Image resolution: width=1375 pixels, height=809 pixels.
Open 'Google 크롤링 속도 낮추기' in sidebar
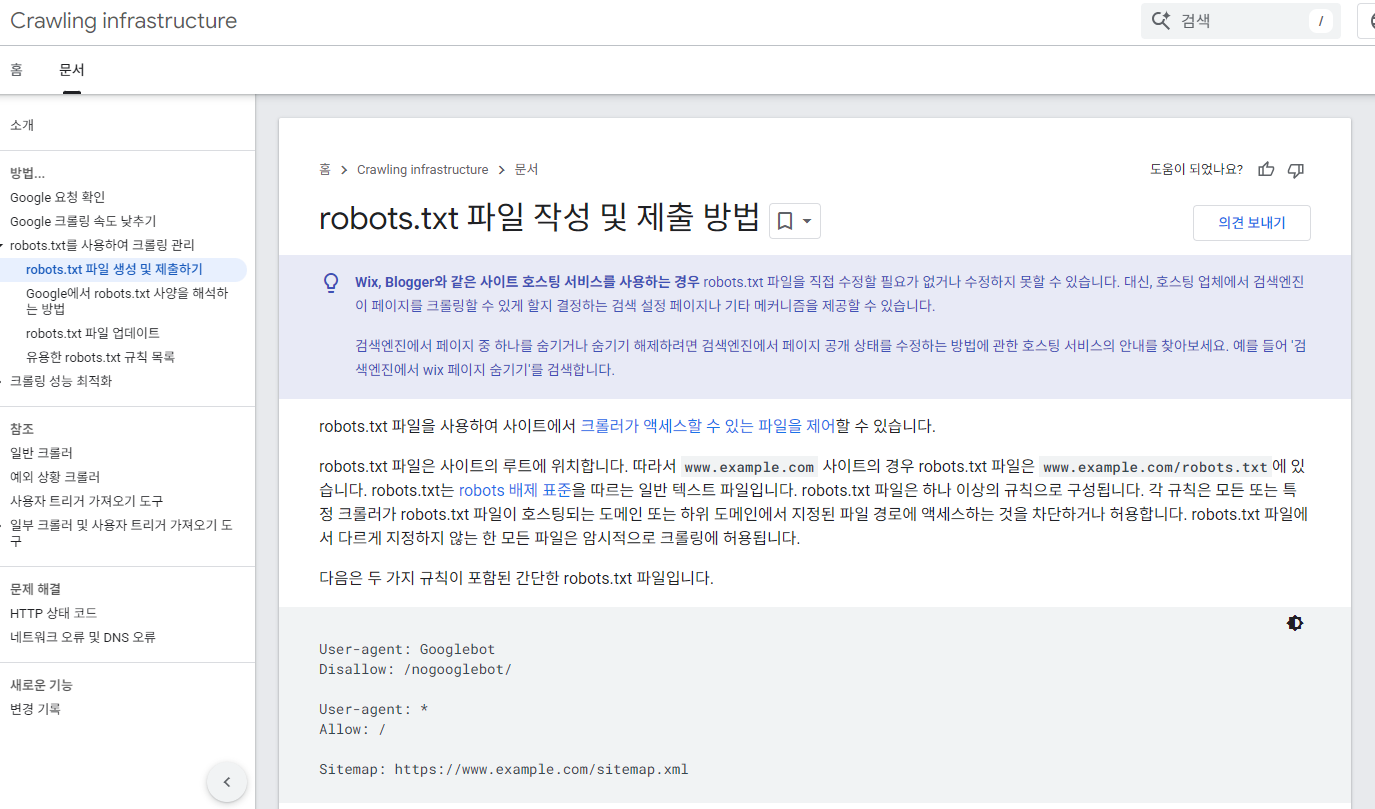coord(83,221)
